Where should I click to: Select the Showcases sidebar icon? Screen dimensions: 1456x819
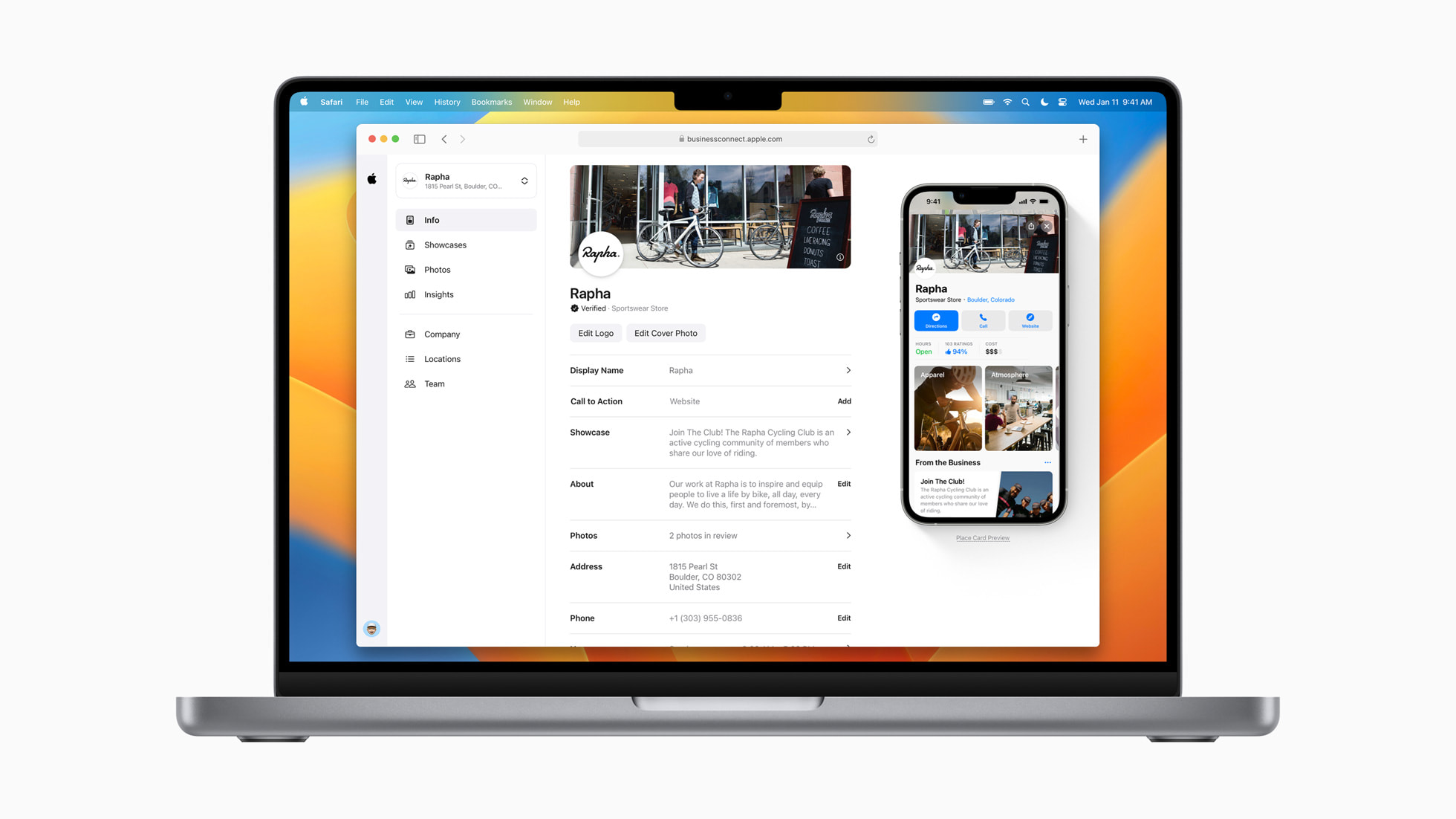[x=410, y=243]
